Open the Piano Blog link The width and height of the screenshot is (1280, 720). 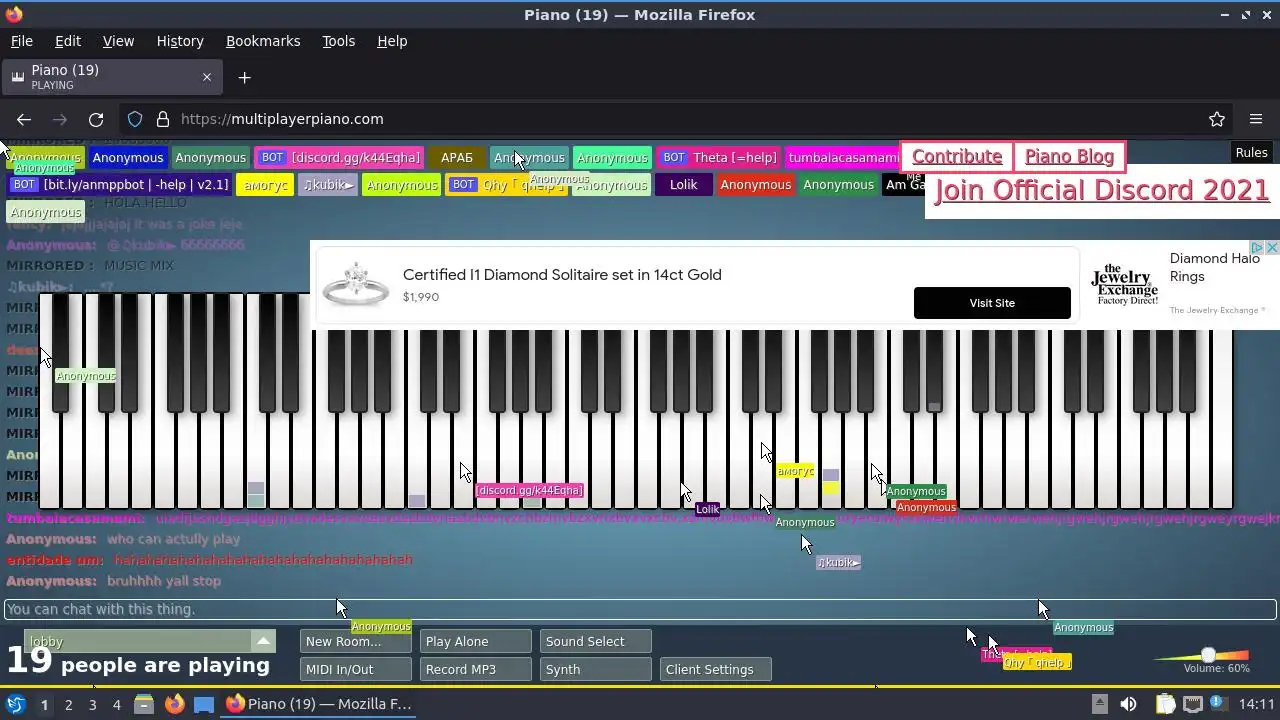[1069, 156]
